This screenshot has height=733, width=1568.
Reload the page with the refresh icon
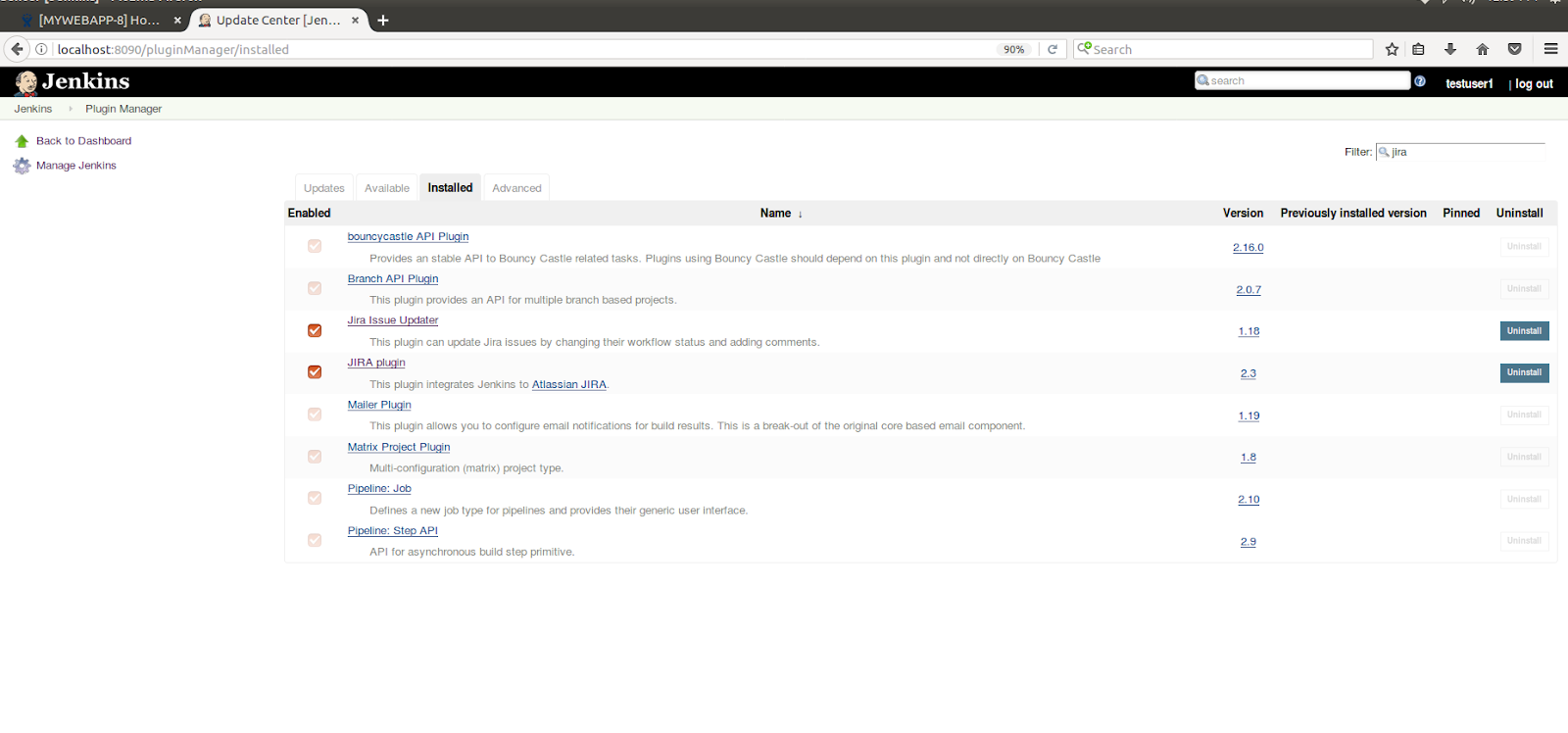(1053, 49)
